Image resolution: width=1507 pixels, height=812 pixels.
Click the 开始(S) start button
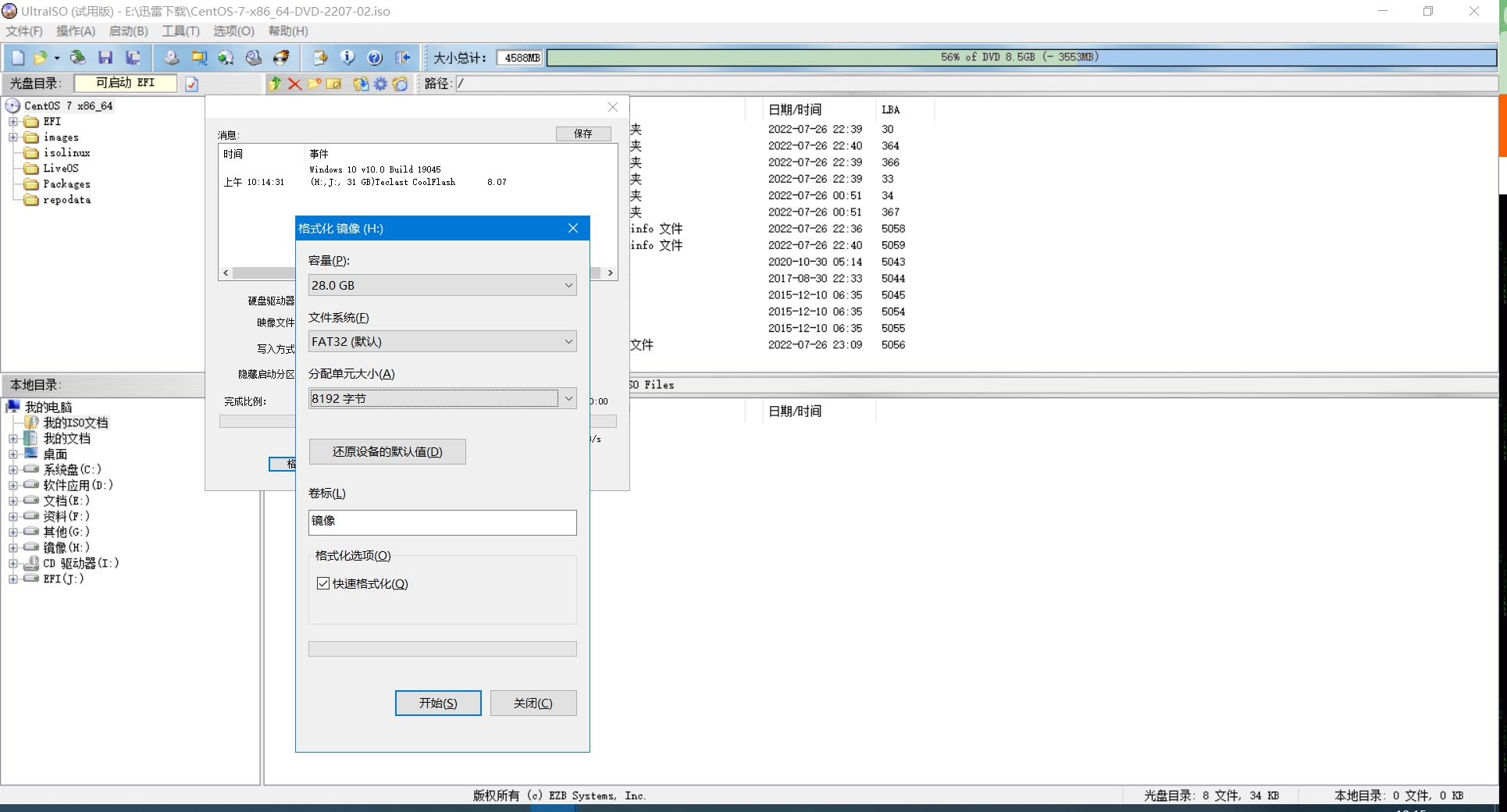tap(437, 703)
